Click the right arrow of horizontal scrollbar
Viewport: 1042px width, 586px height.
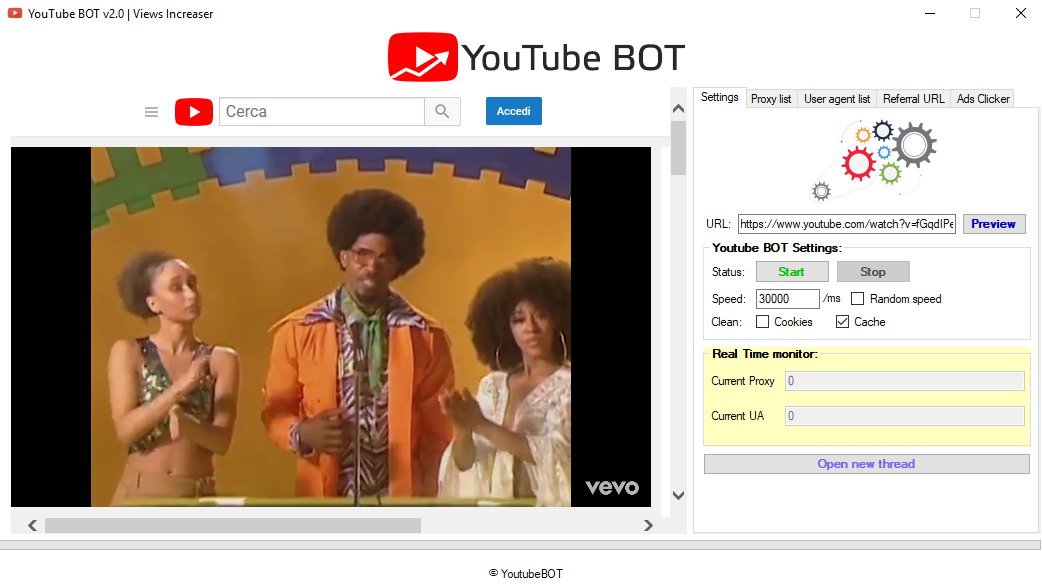(x=648, y=526)
